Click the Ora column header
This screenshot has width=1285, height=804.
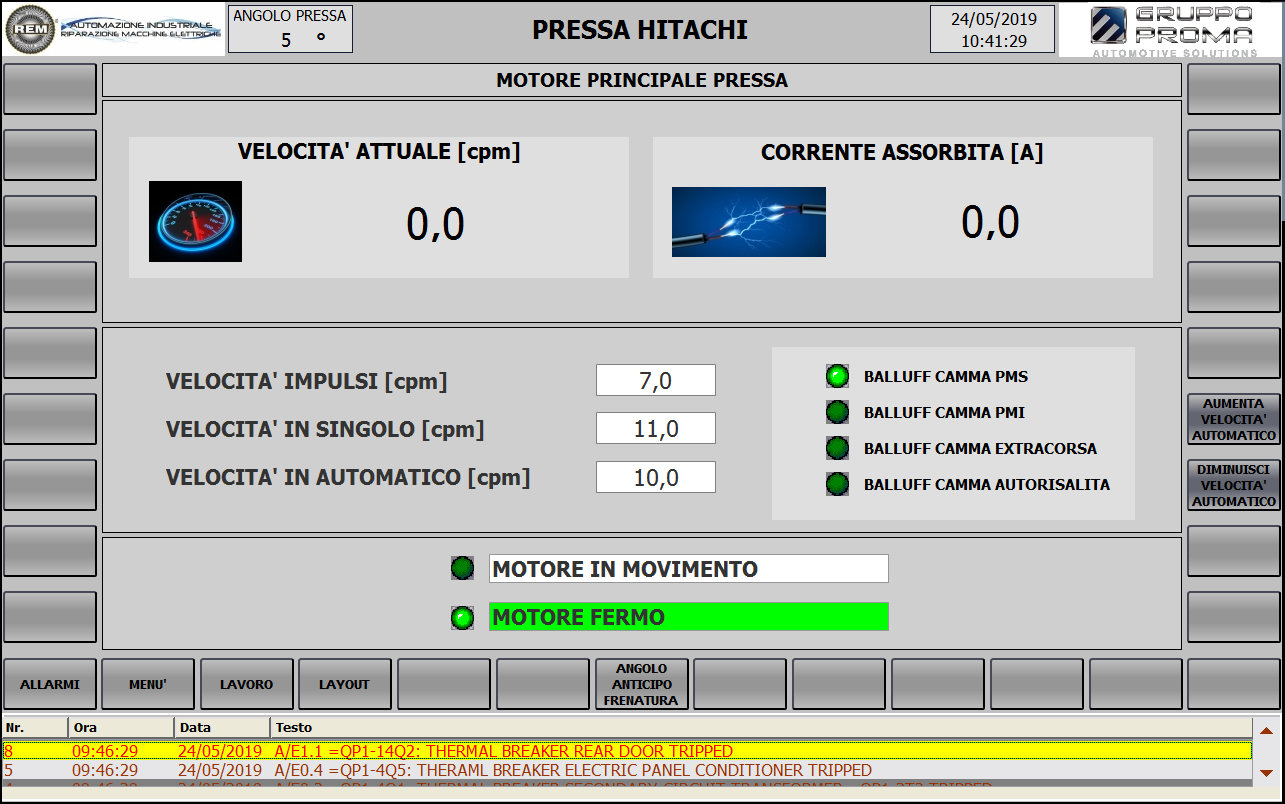point(121,727)
